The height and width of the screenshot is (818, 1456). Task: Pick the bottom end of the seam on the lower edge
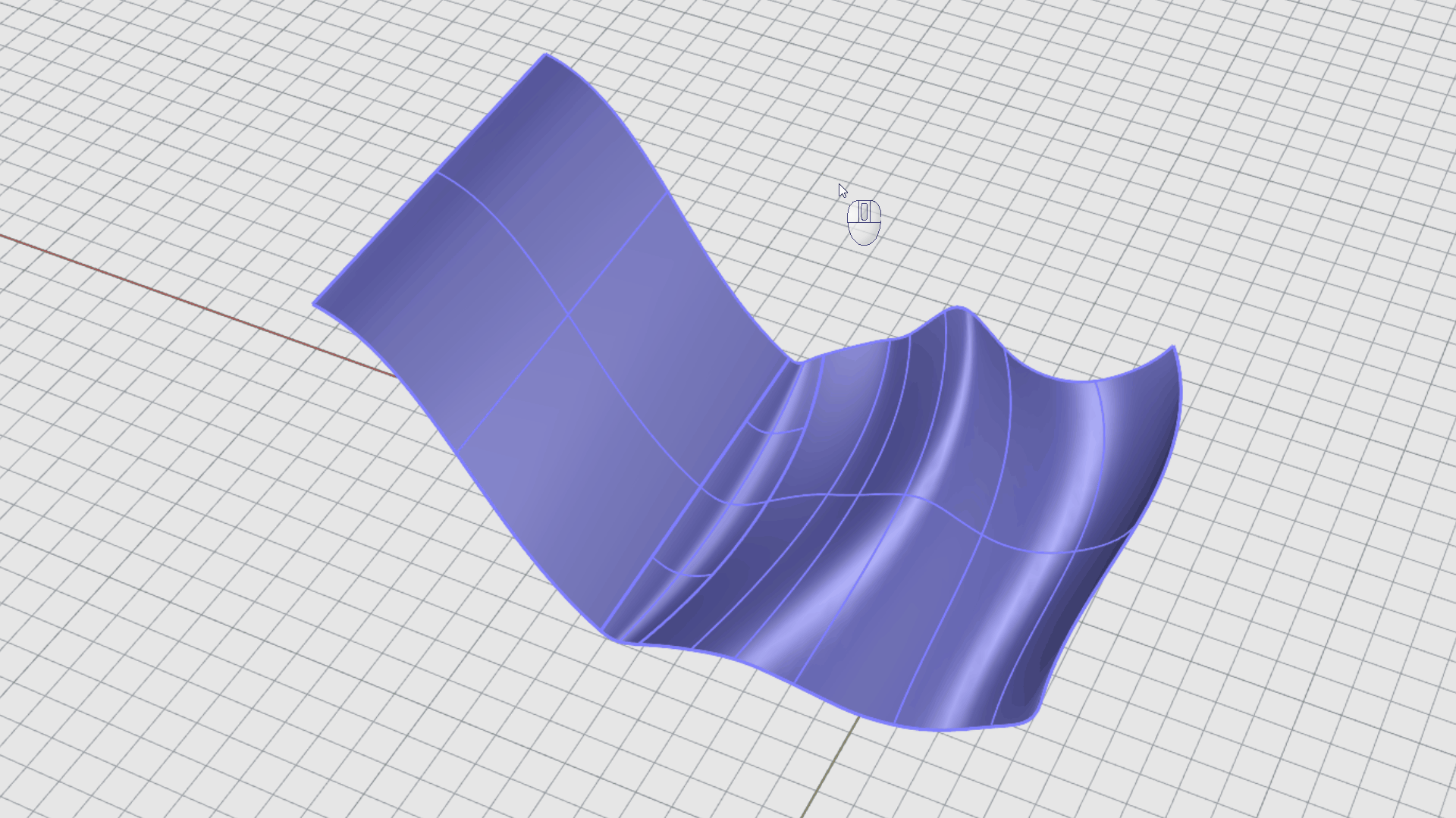tap(604, 634)
